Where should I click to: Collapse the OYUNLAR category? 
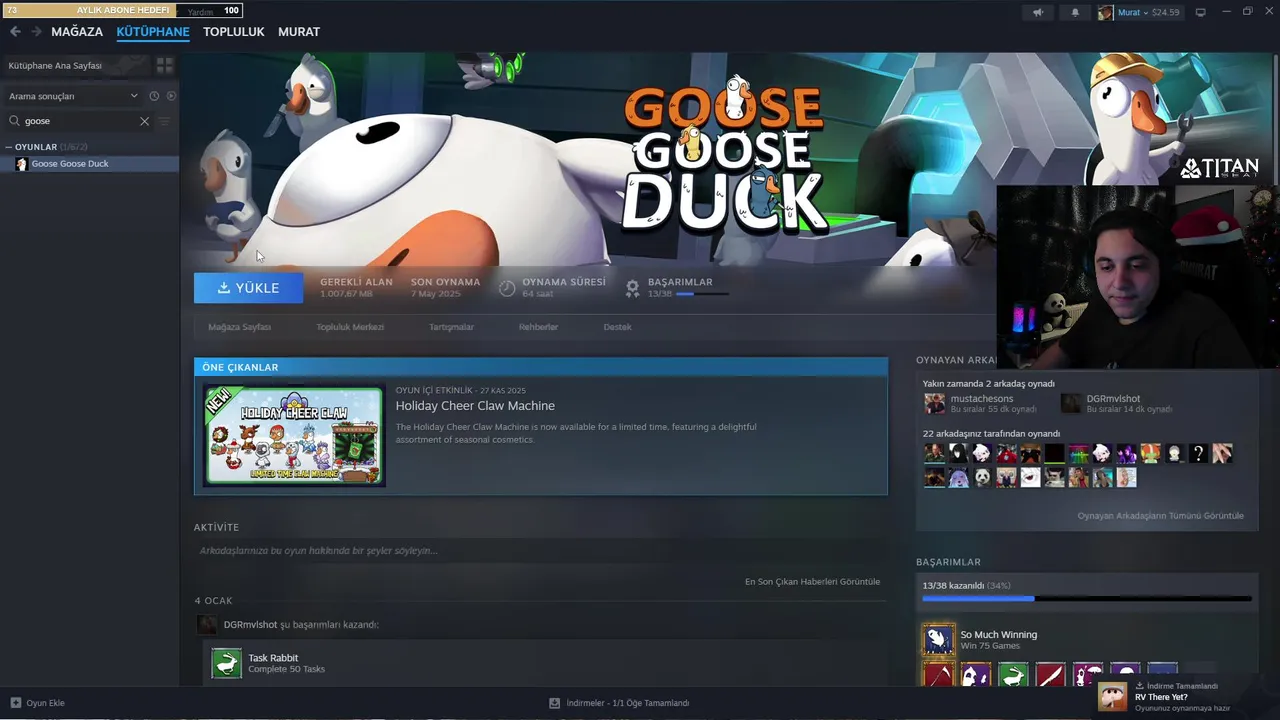tap(9, 147)
